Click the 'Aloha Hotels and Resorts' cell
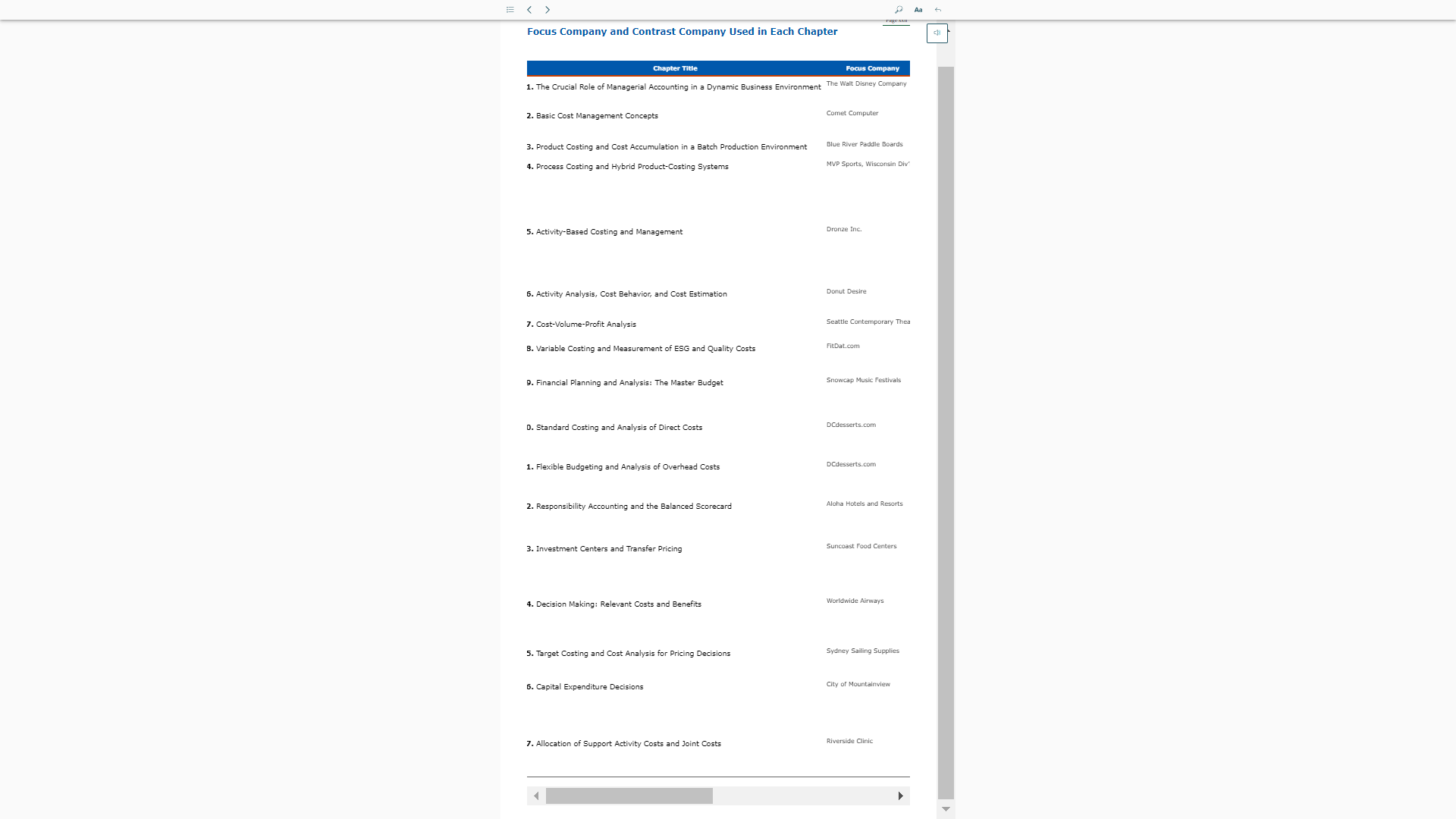1456x819 pixels. tap(864, 504)
